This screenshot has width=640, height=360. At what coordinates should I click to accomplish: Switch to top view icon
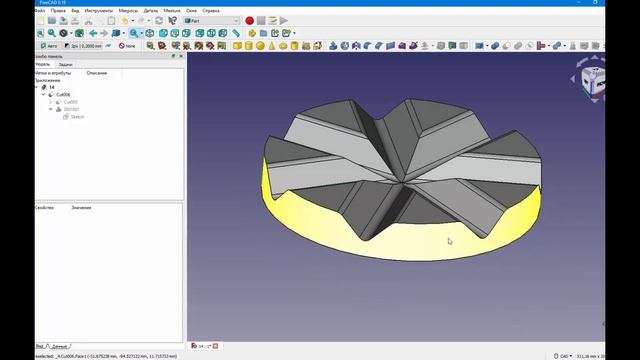coord(175,33)
